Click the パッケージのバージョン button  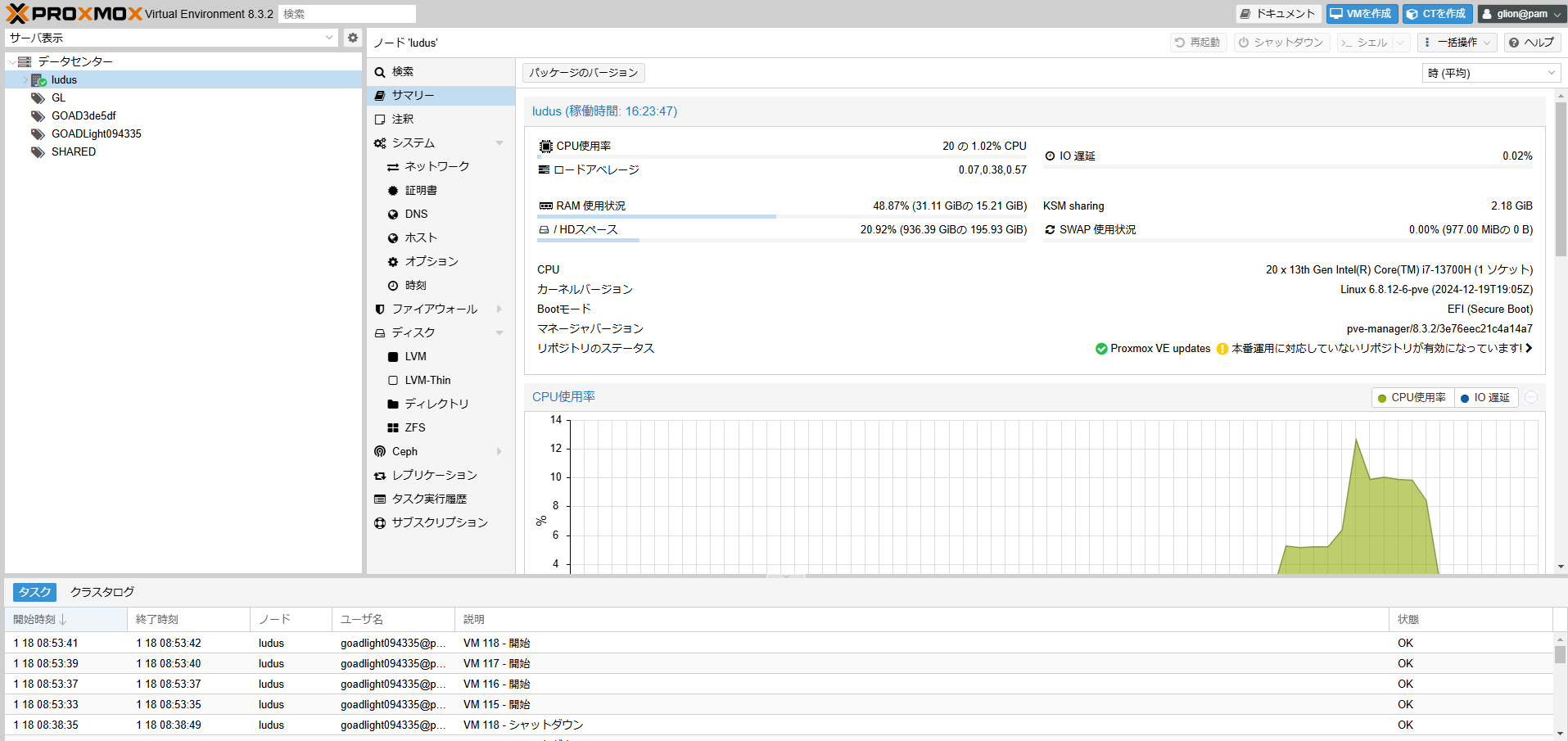point(583,73)
